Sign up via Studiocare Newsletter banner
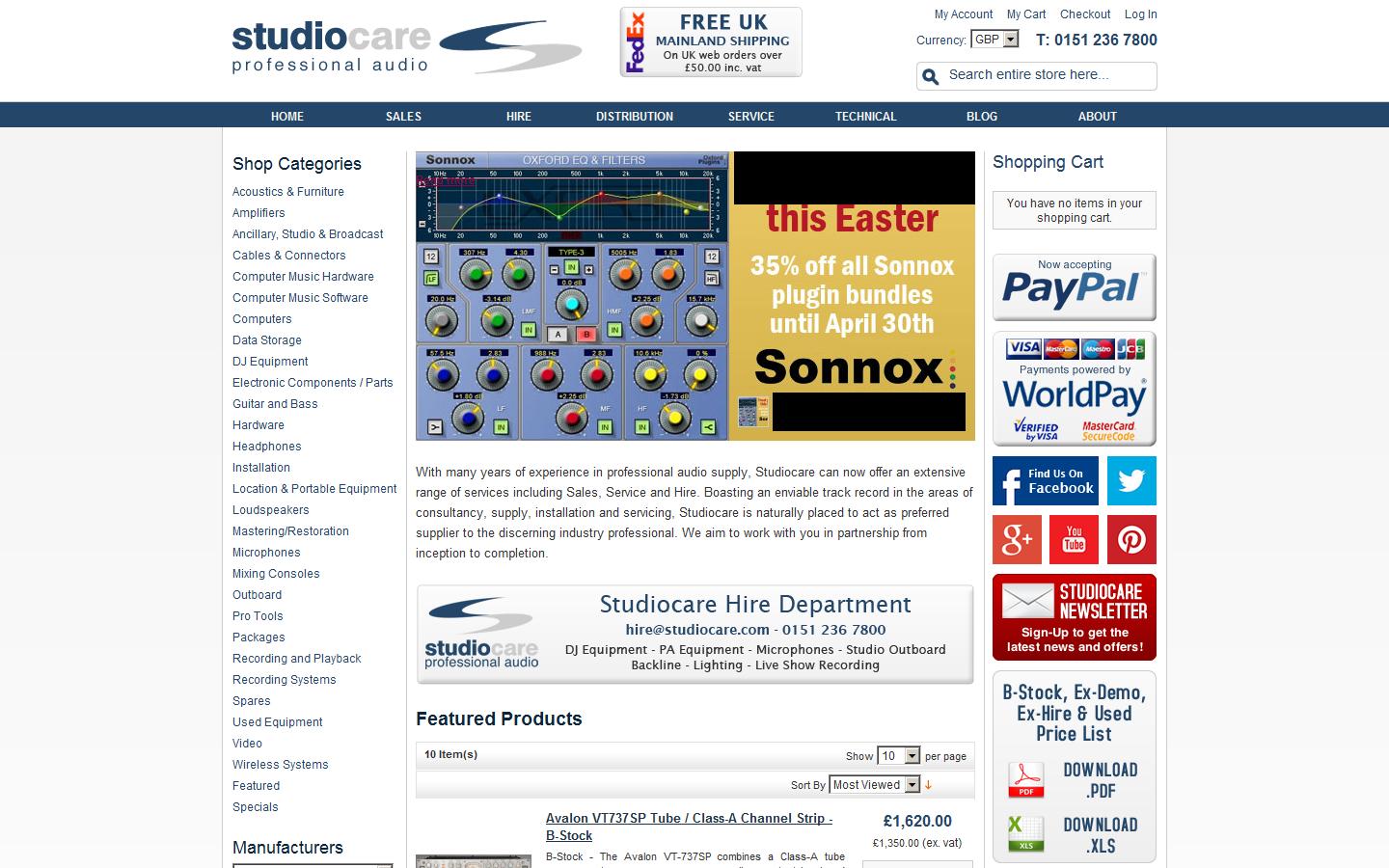The height and width of the screenshot is (868, 1389). click(1074, 616)
